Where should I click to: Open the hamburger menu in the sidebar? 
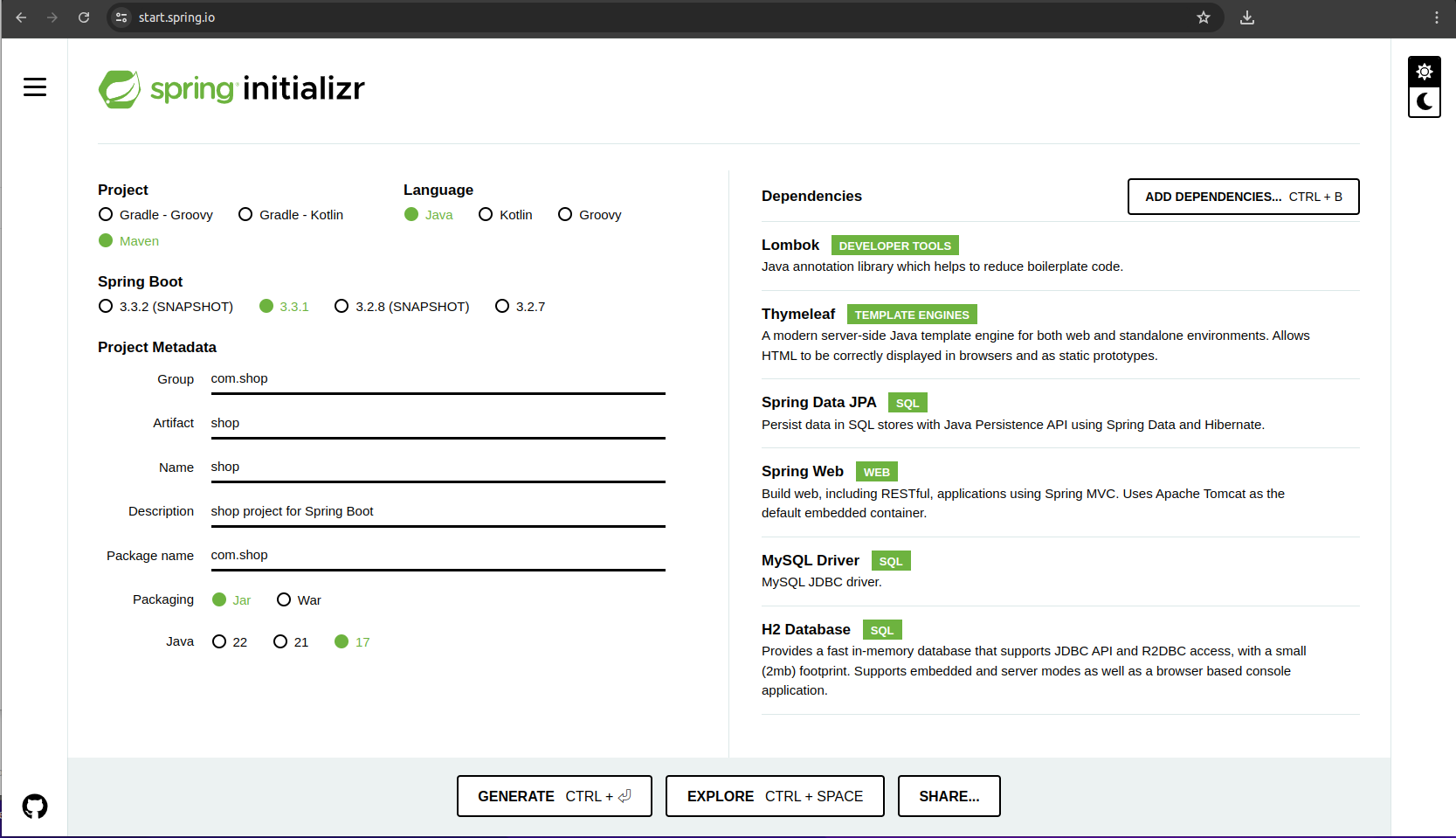coord(35,87)
